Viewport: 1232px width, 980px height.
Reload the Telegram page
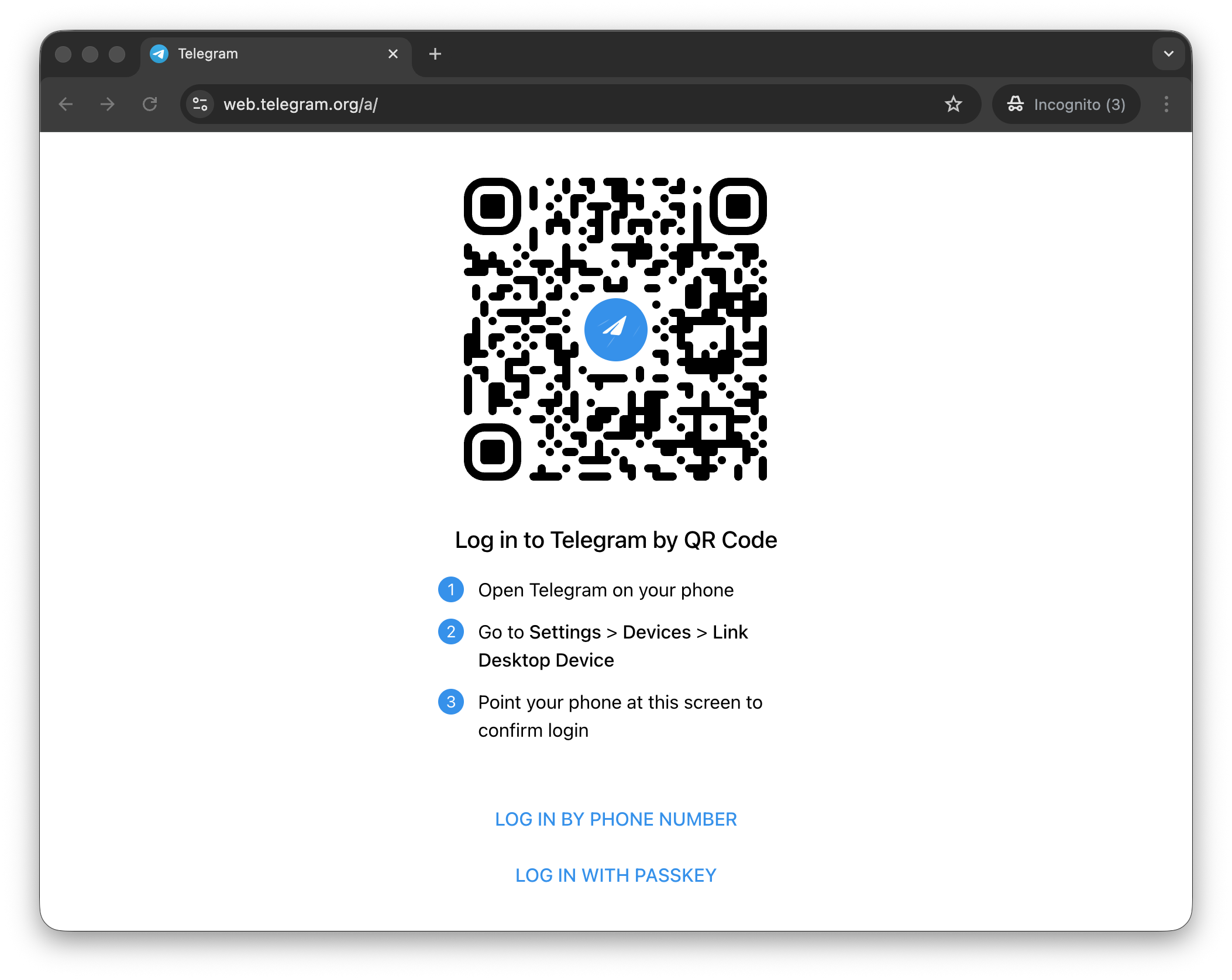tap(150, 104)
